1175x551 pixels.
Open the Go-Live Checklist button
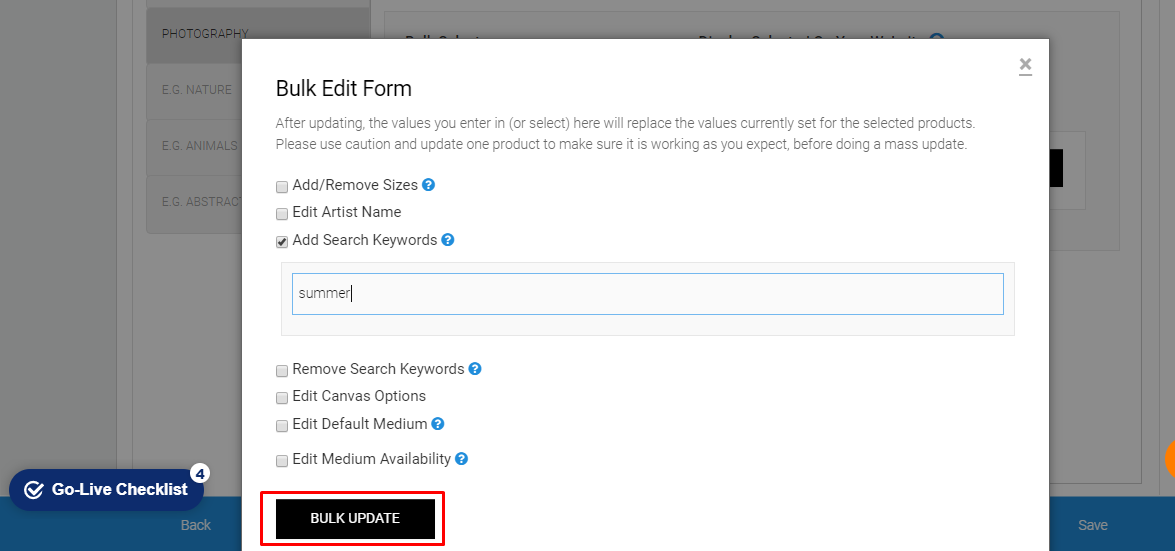[106, 490]
